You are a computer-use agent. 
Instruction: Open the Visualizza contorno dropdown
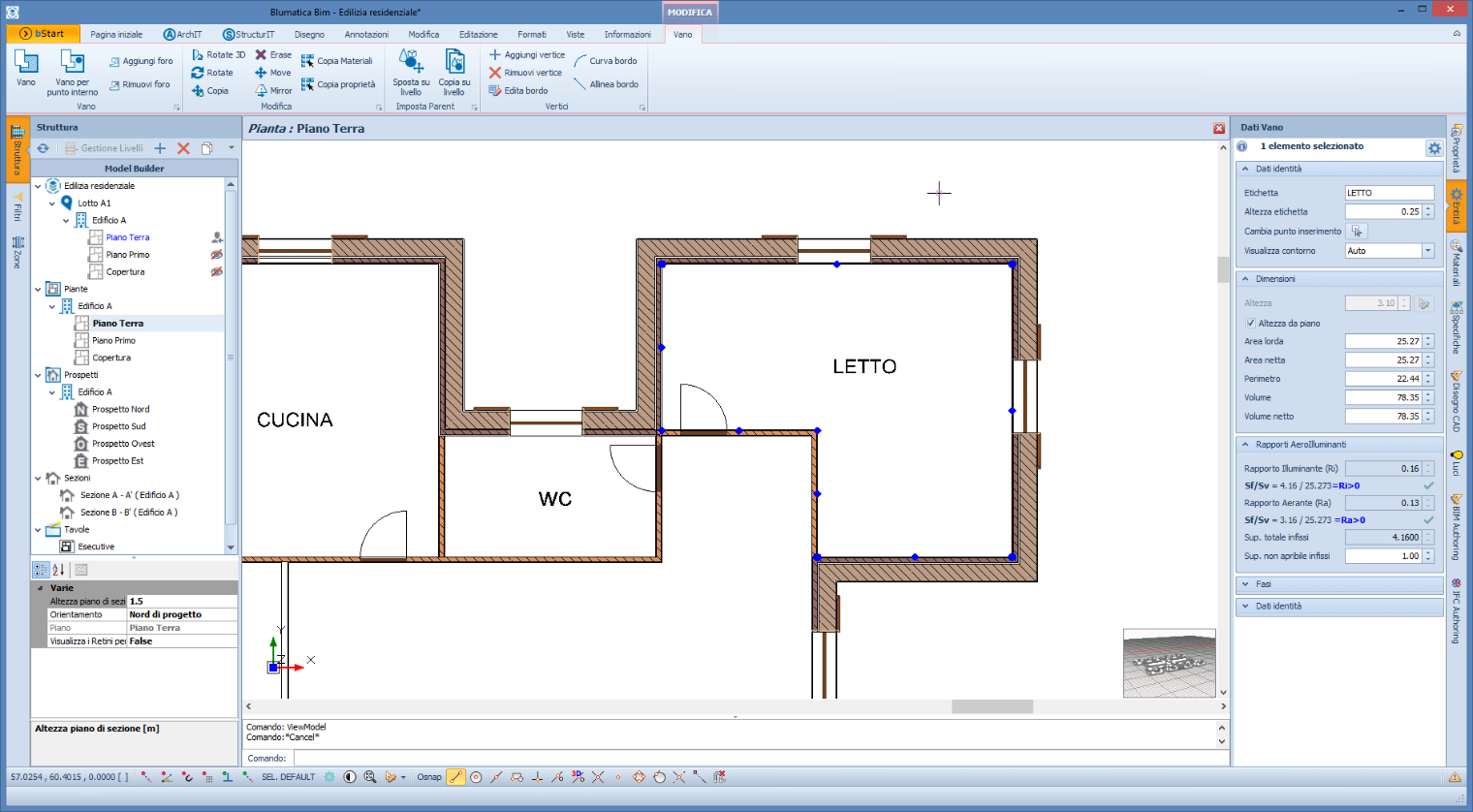(x=1427, y=251)
